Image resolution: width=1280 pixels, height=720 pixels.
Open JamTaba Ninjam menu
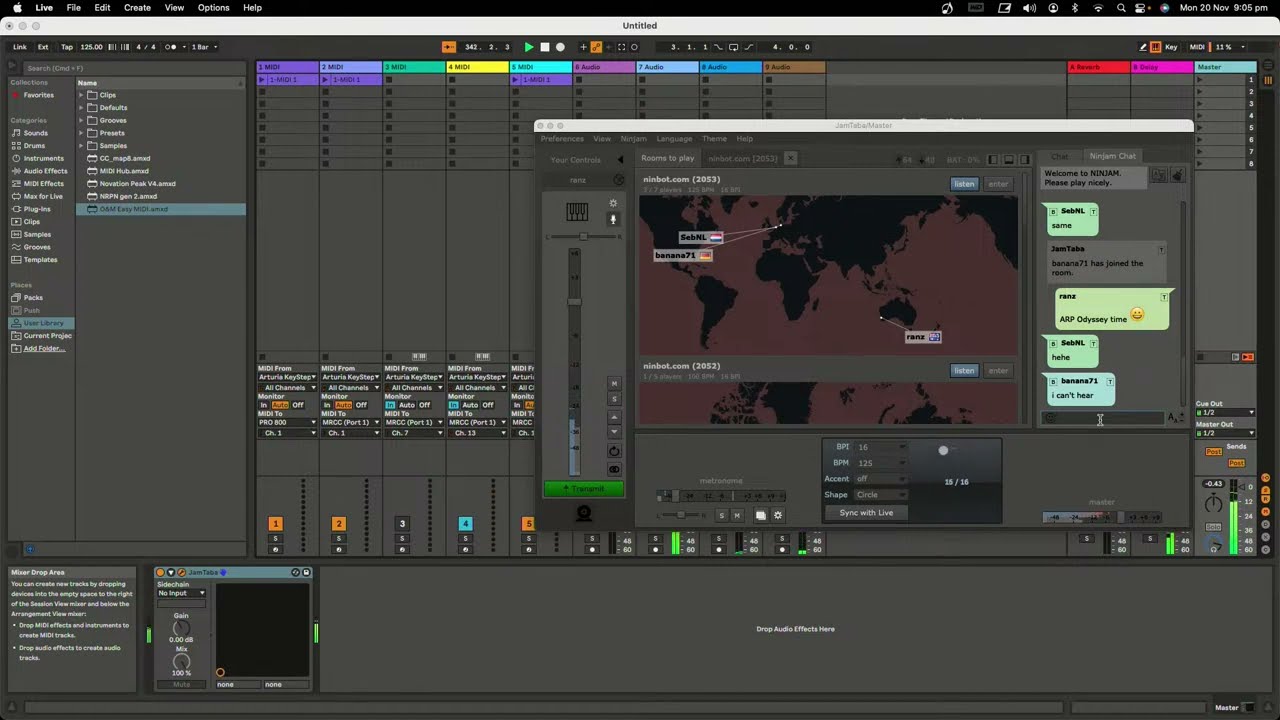click(x=633, y=139)
